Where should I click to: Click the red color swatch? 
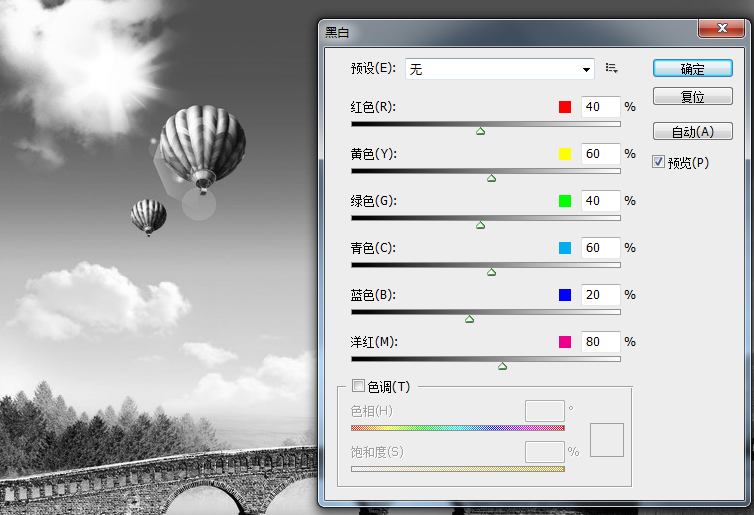click(x=565, y=107)
